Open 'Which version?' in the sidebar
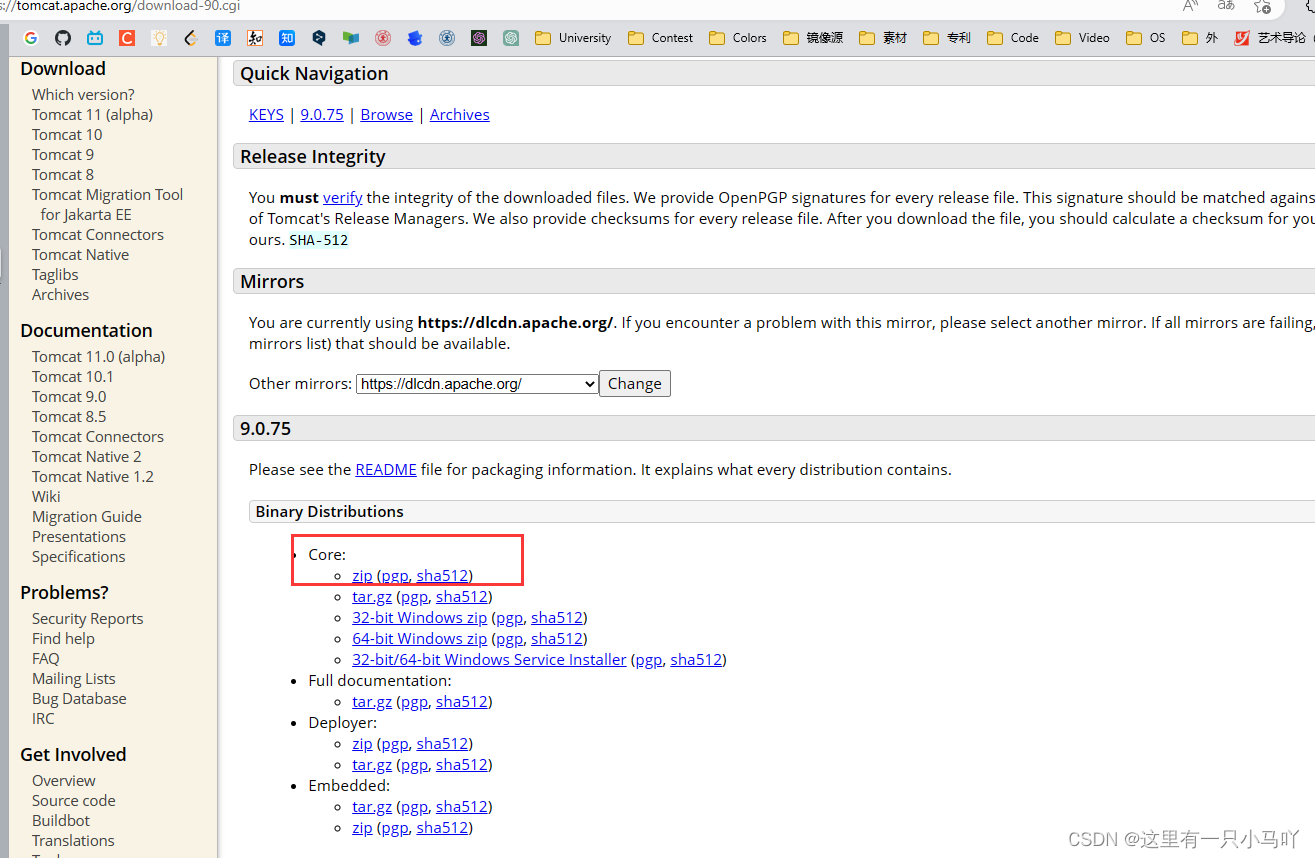The height and width of the screenshot is (858, 1315). pyautogui.click(x=83, y=95)
